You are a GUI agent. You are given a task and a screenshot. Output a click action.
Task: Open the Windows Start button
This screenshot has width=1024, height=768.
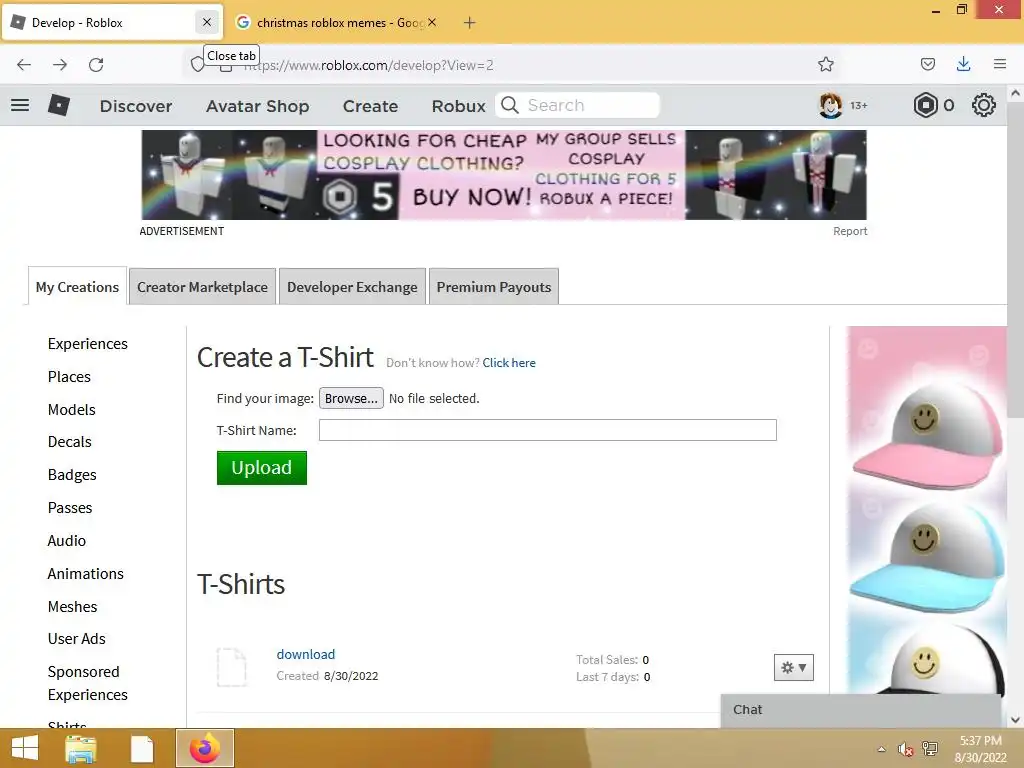click(25, 748)
